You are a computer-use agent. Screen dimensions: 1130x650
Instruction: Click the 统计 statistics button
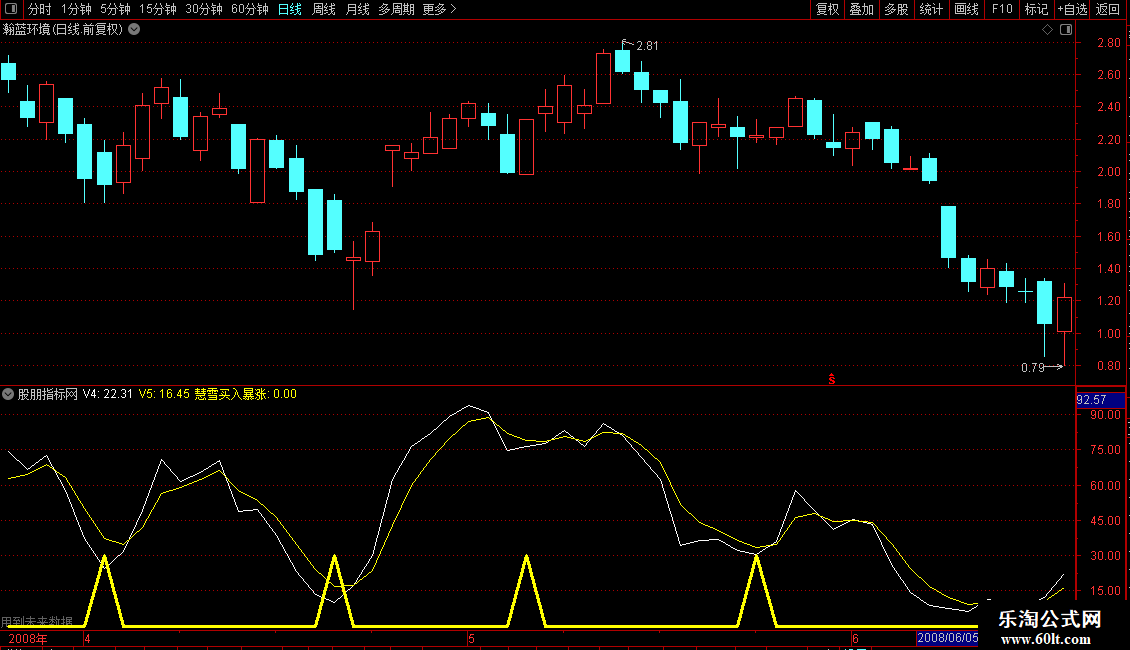tap(931, 9)
